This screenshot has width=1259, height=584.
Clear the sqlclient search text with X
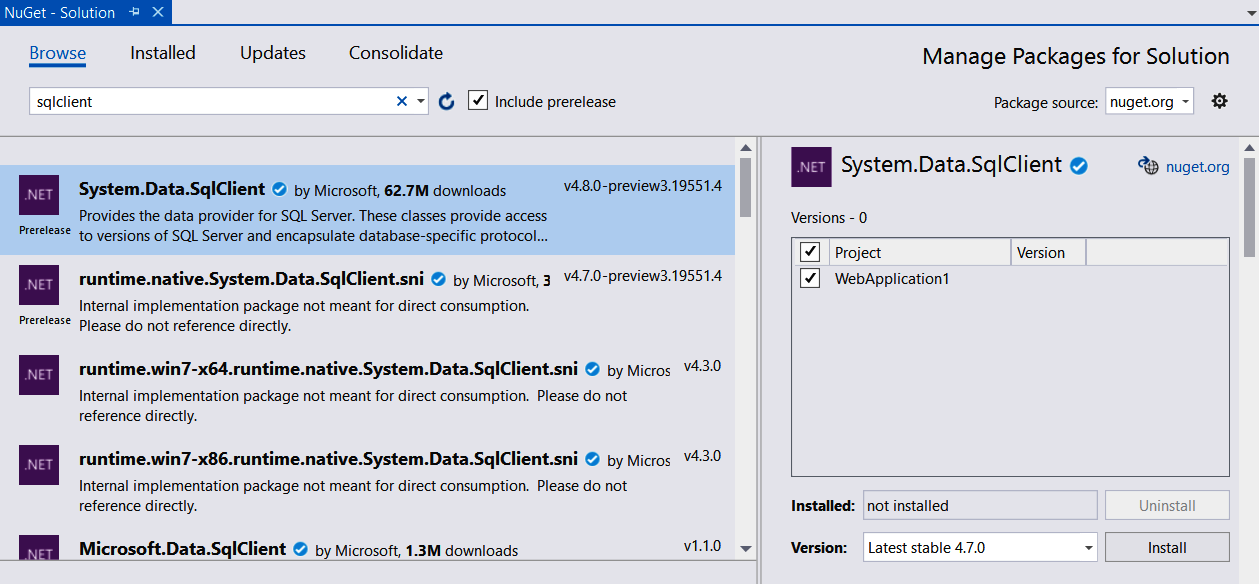402,101
